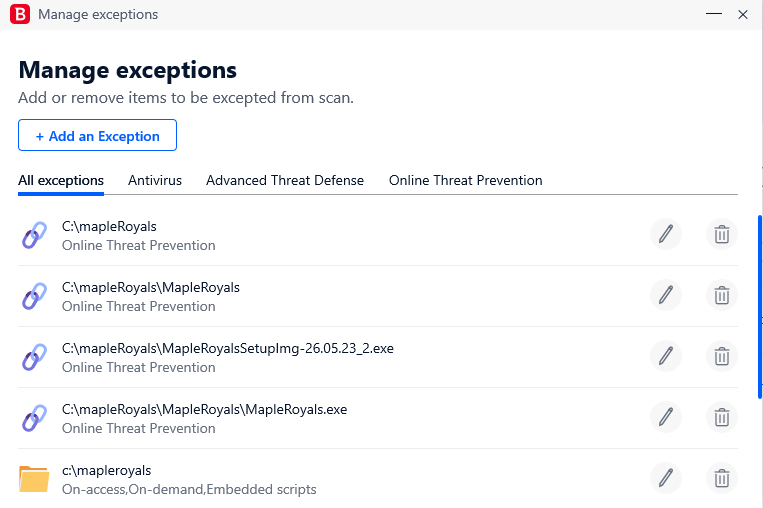Delete the c:\mapleroyals folder exception
The width and height of the screenshot is (763, 508).
[722, 478]
